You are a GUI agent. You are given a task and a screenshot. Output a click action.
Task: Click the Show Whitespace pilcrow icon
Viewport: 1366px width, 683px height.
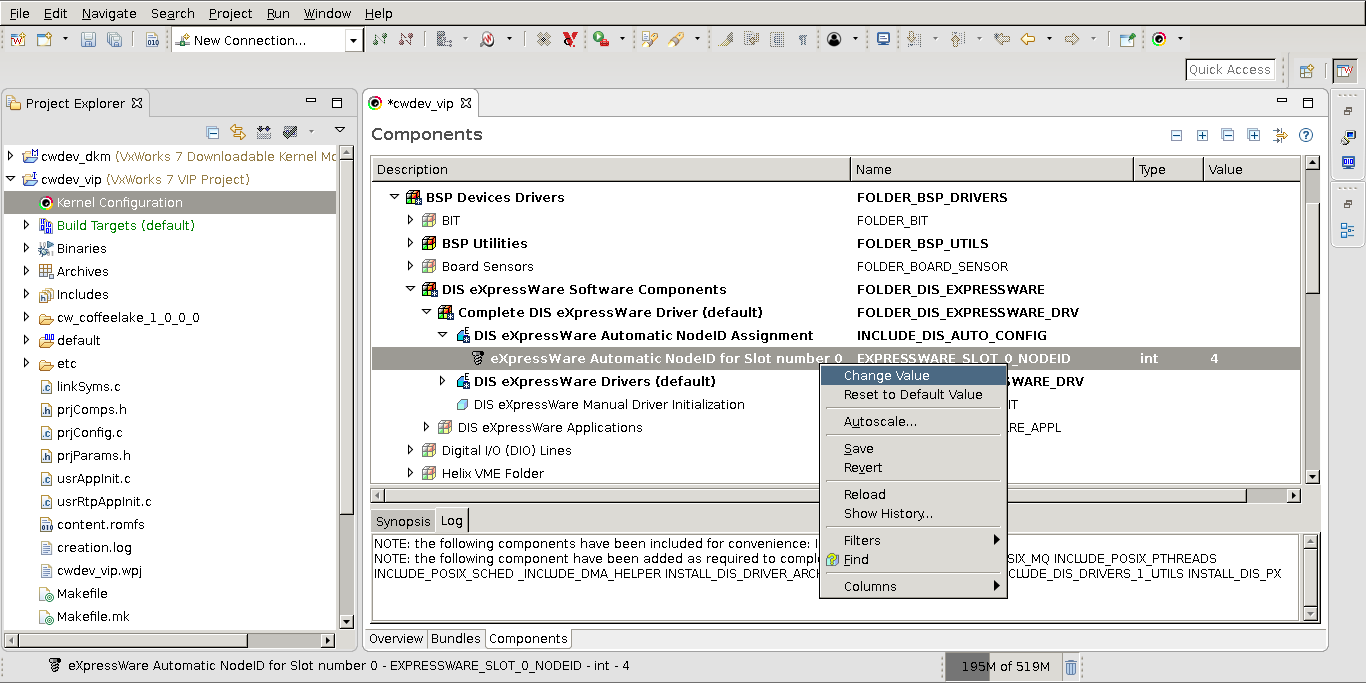(x=802, y=40)
